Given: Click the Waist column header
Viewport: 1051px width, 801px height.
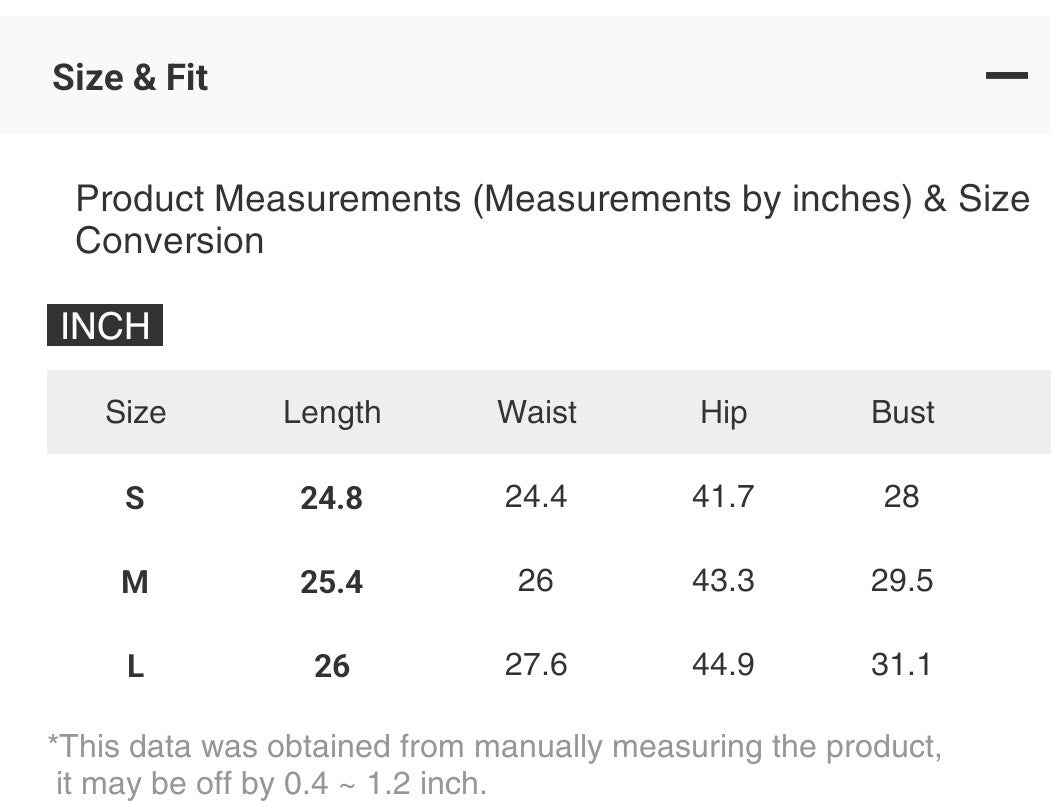Looking at the screenshot, I should coord(537,412).
